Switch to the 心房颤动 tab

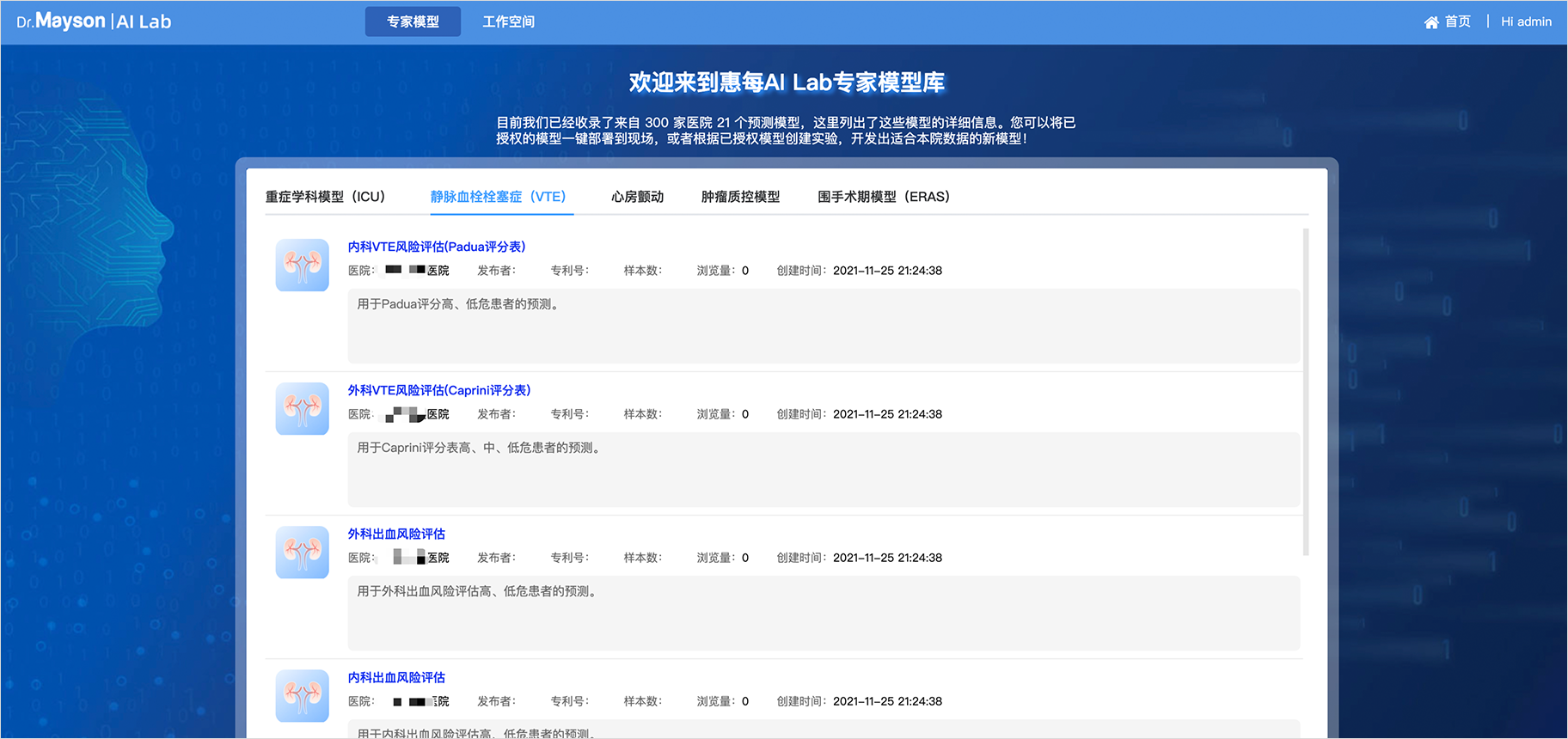(637, 197)
